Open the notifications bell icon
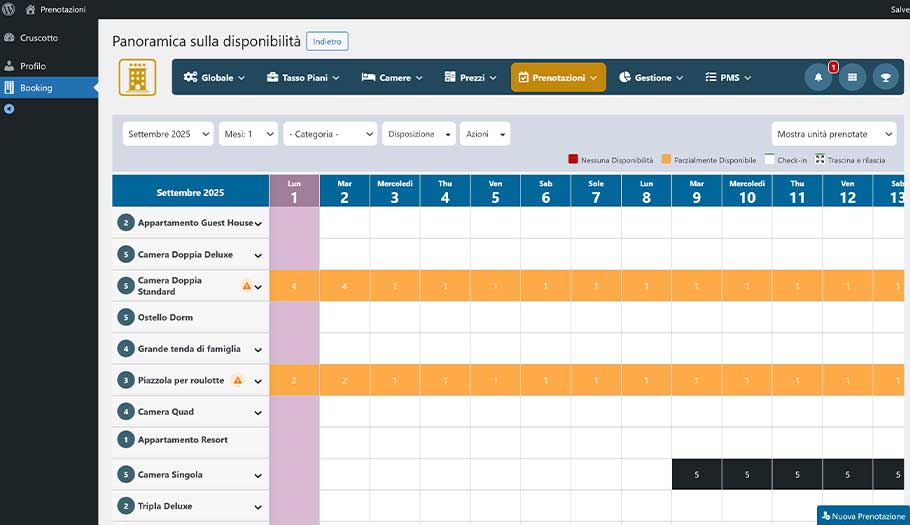 coord(818,77)
